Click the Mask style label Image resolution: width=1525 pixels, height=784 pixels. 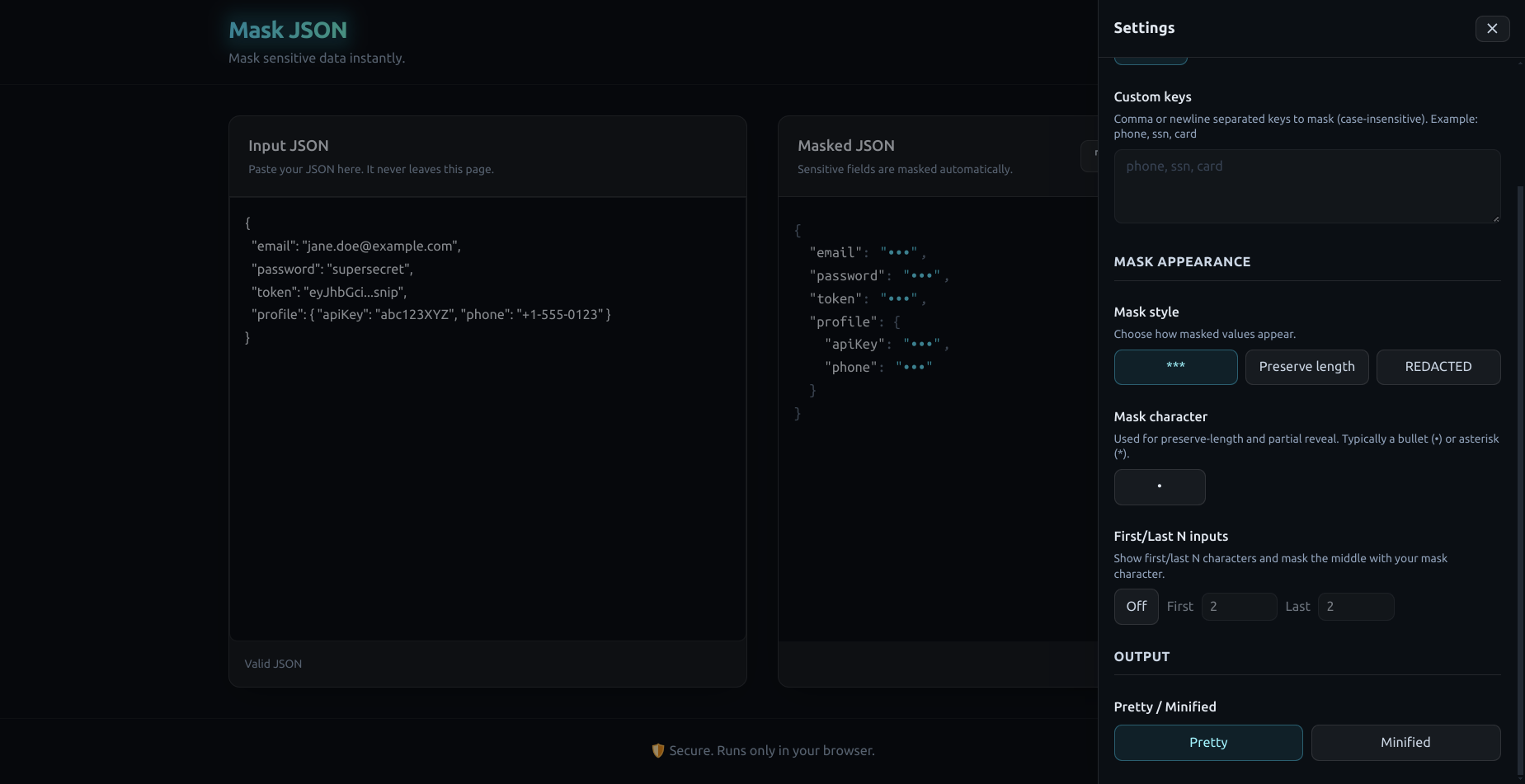[x=1146, y=312]
